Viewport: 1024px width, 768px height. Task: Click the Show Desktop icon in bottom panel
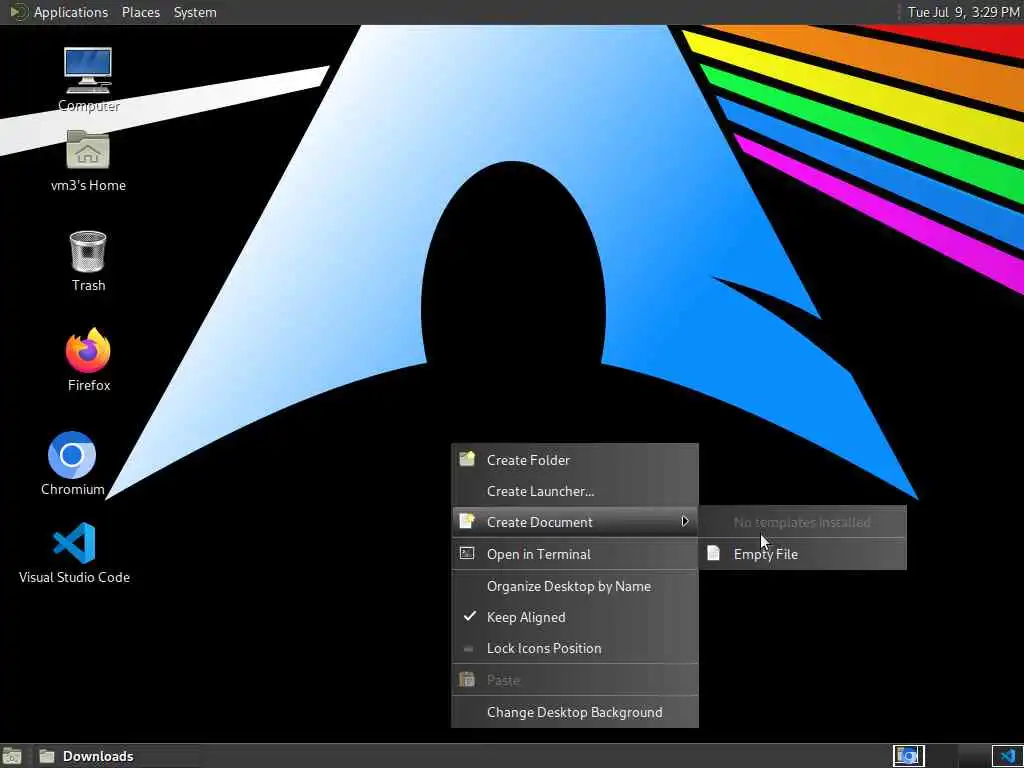pyautogui.click(x=12, y=756)
